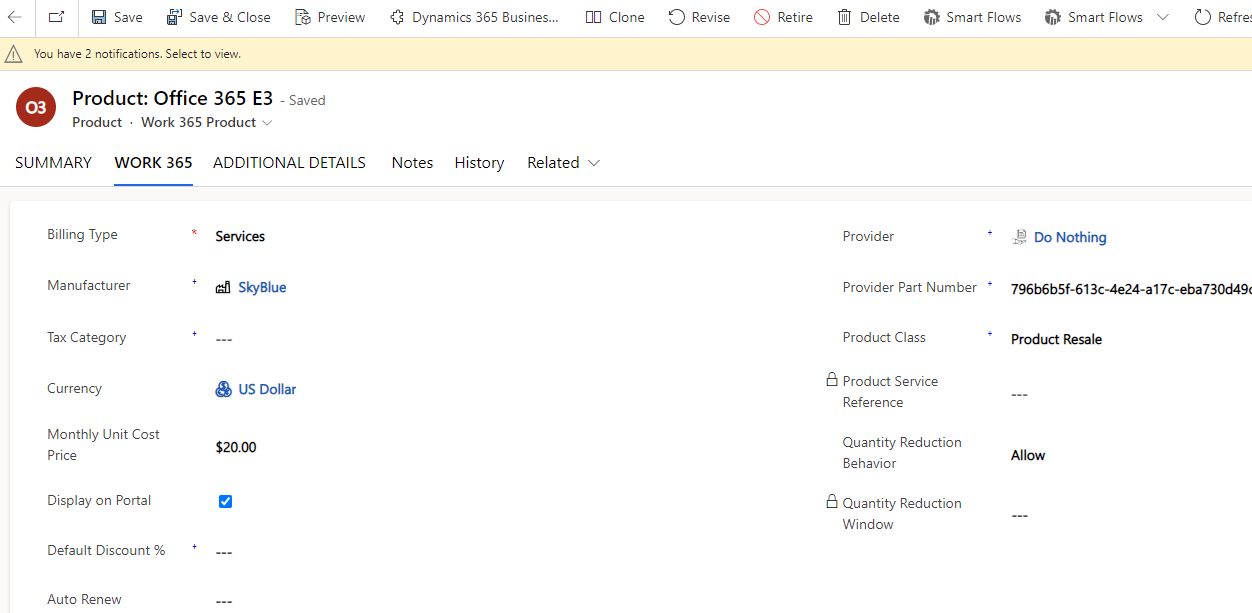Click Billing Type value Services
This screenshot has width=1252, height=613.
240,237
